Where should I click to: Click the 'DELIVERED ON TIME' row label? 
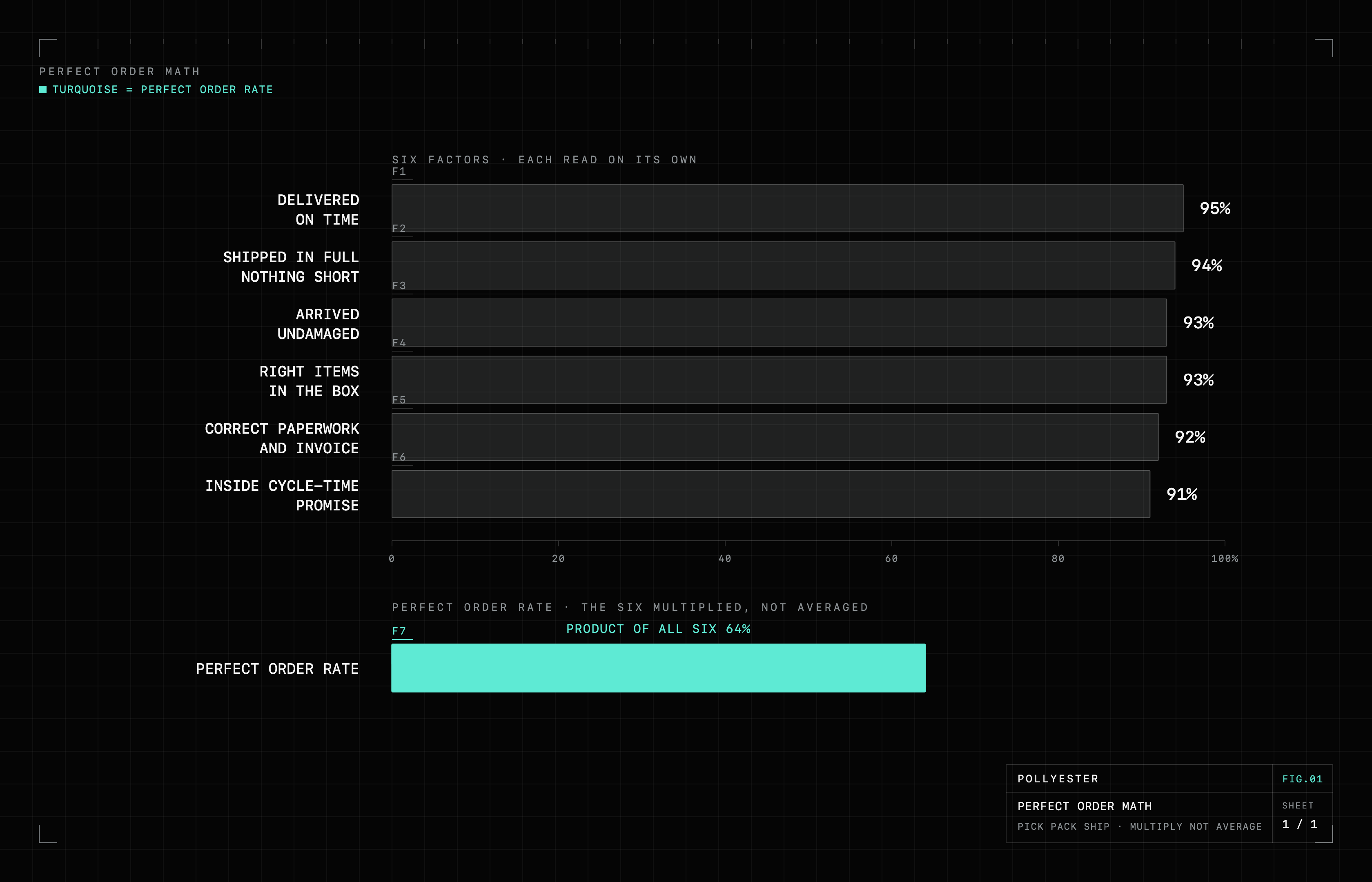coord(318,209)
